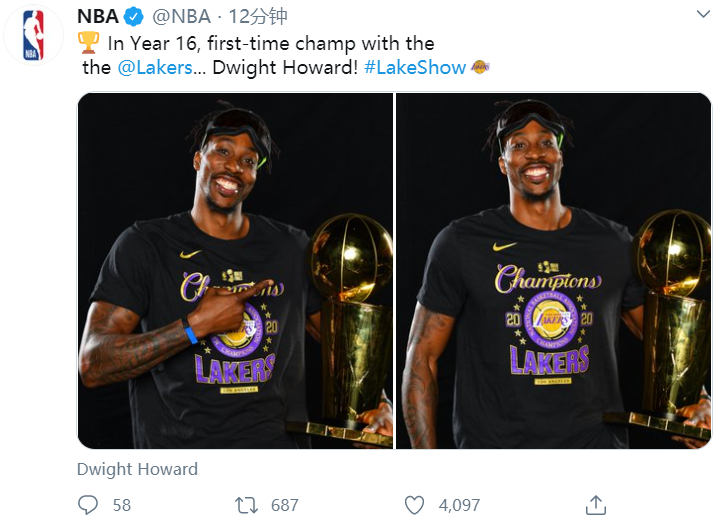
Task: Click the @NBA handle text
Action: point(184,17)
